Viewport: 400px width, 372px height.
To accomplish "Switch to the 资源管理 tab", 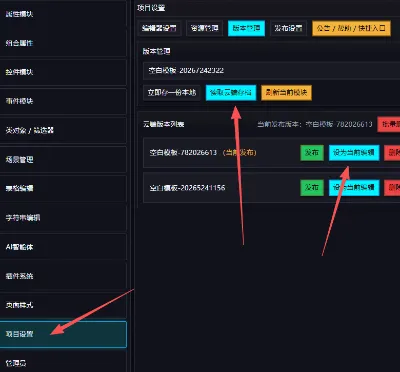I will (x=204, y=28).
